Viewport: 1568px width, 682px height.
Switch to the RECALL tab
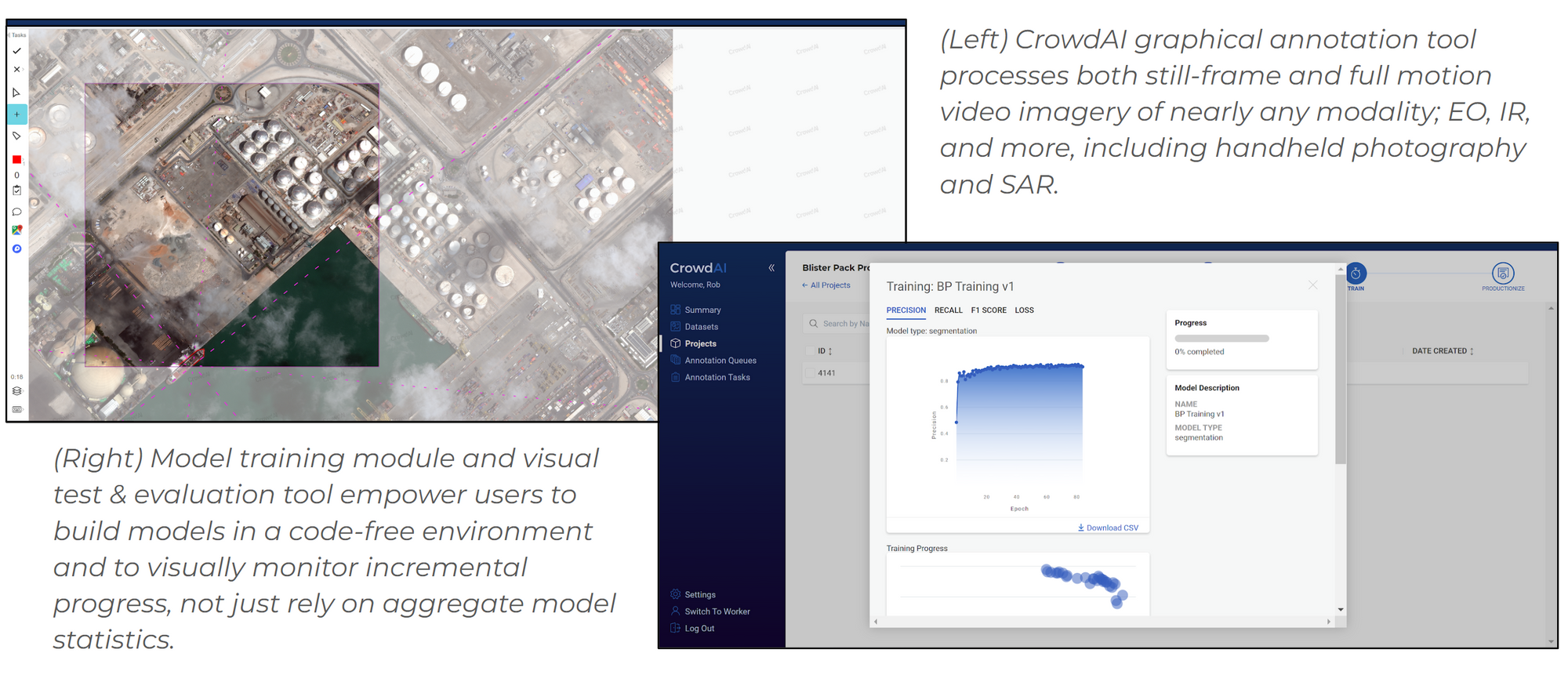pyautogui.click(x=948, y=310)
